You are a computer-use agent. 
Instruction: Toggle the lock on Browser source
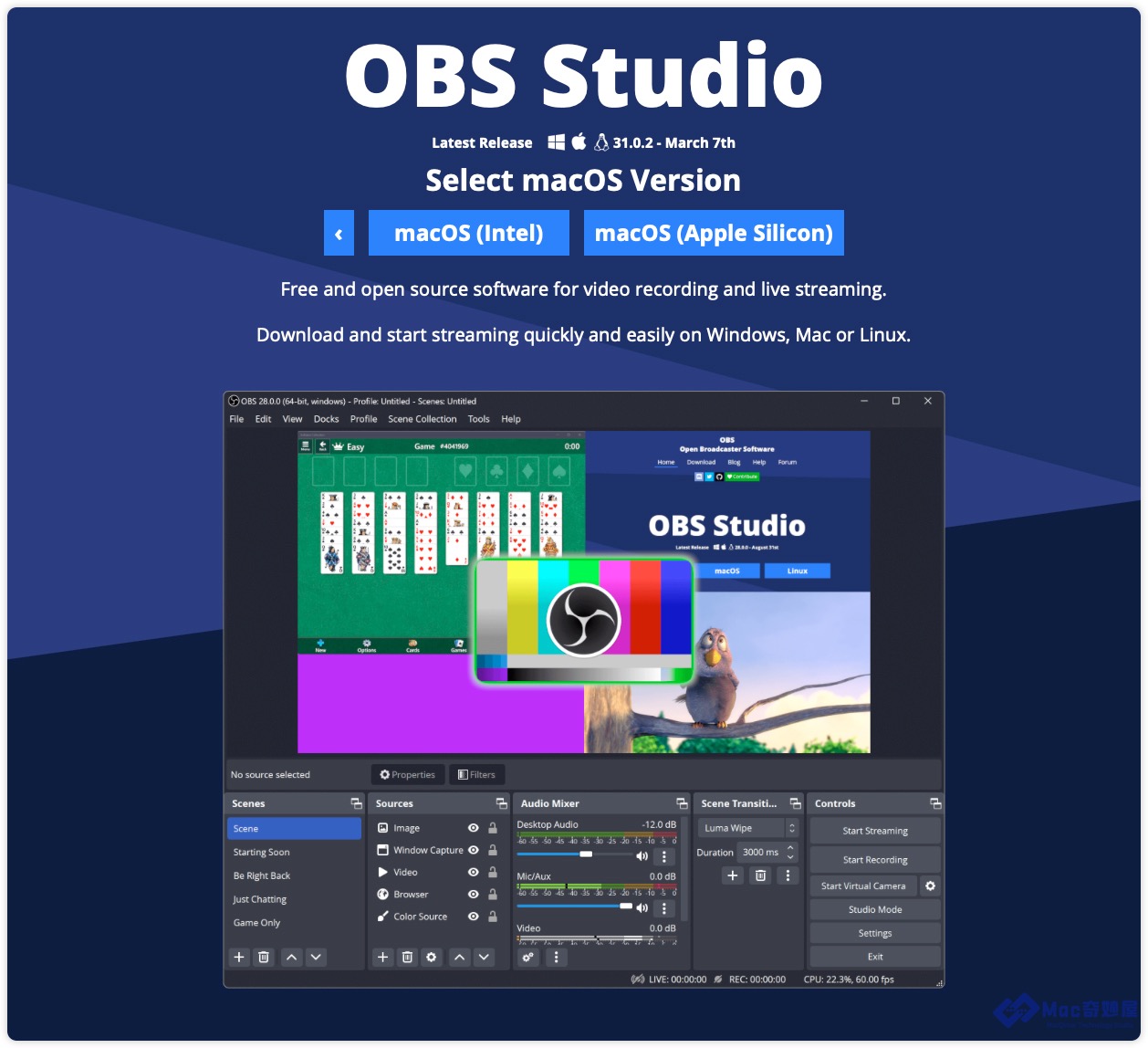coord(493,895)
